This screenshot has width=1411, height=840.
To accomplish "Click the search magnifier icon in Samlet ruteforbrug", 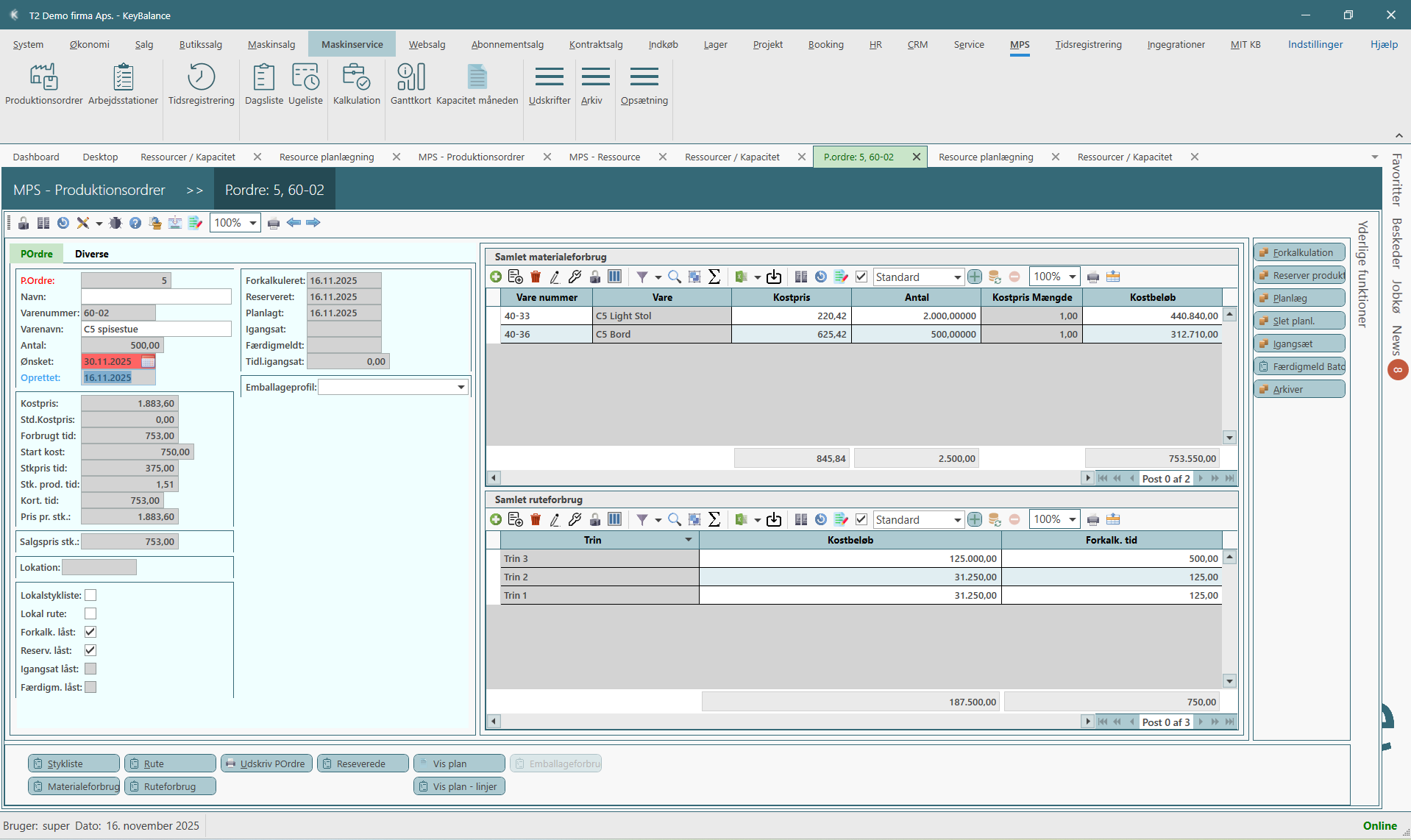I will 674,519.
